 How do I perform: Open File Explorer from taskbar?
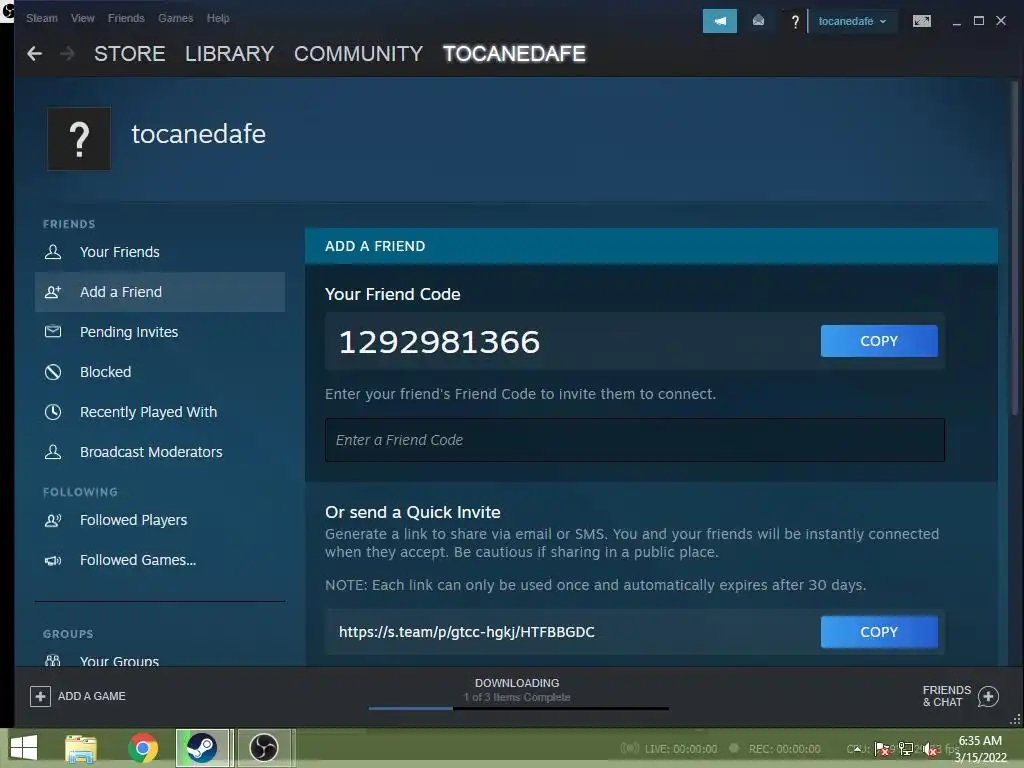pos(81,748)
